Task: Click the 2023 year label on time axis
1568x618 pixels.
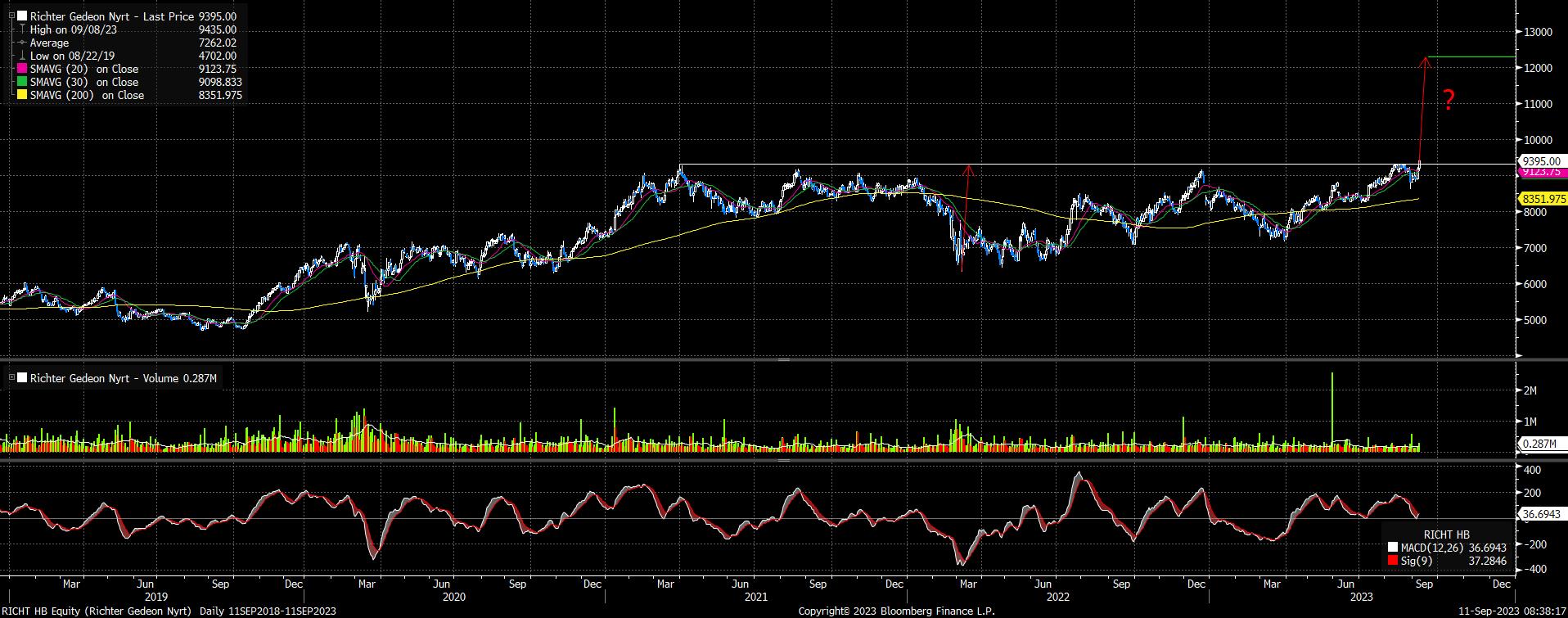Action: (1362, 598)
